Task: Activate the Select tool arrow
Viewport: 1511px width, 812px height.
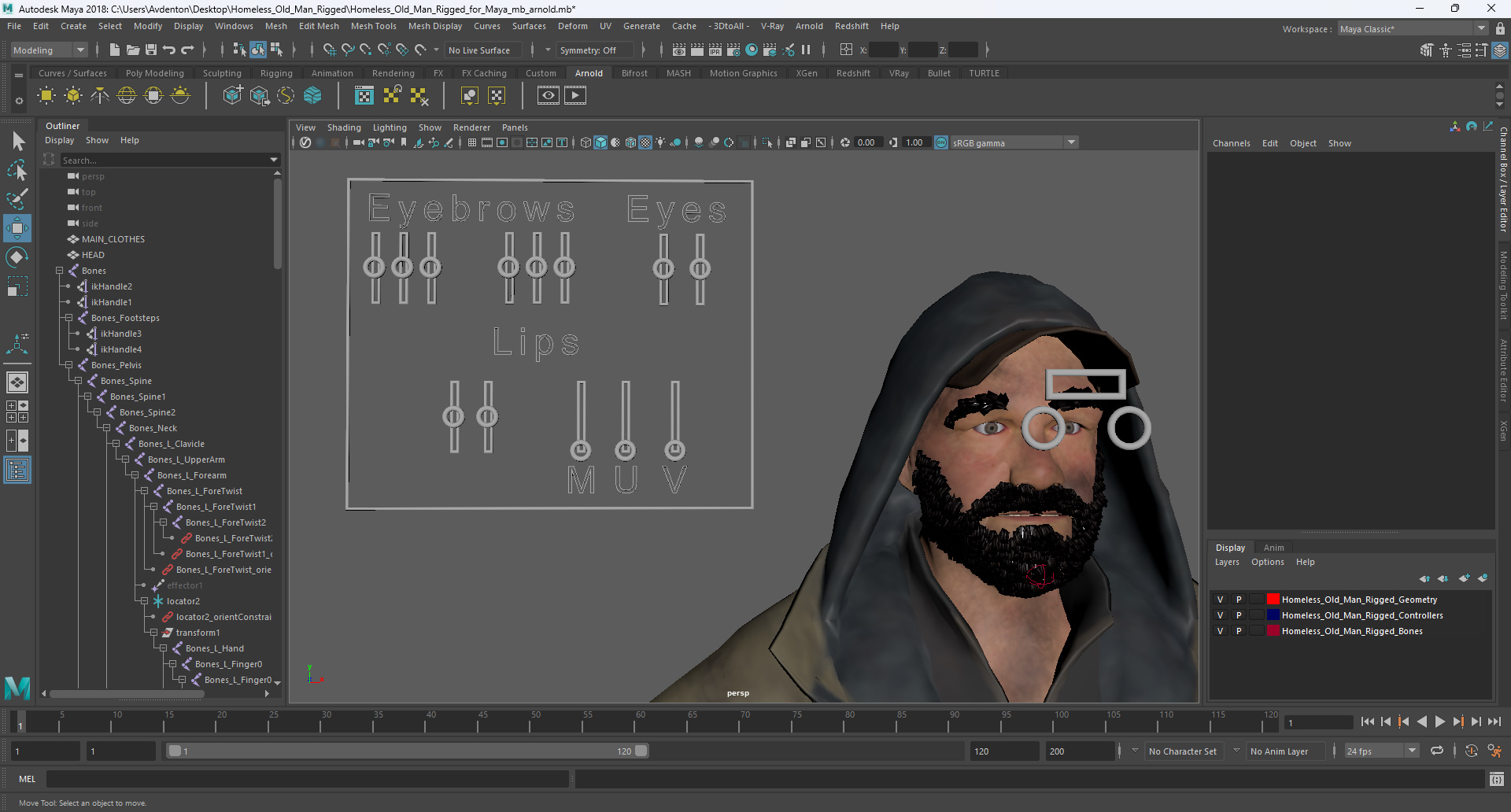Action: coord(17,142)
